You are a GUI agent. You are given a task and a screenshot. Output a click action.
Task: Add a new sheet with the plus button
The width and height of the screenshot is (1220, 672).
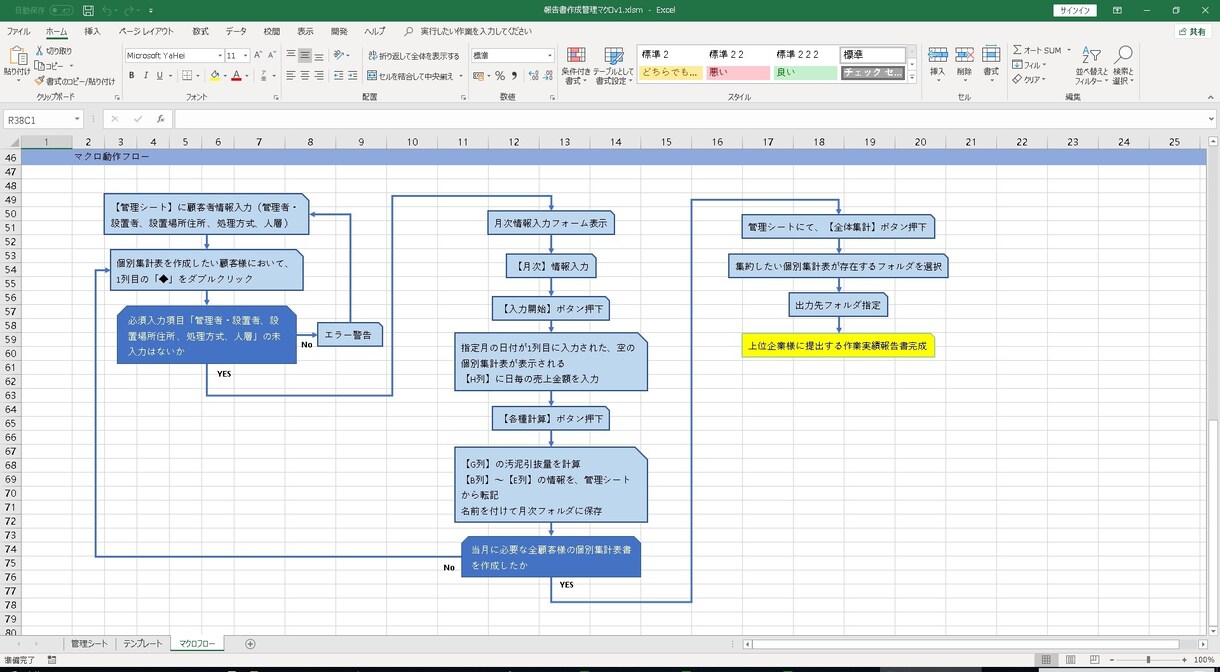click(x=250, y=644)
